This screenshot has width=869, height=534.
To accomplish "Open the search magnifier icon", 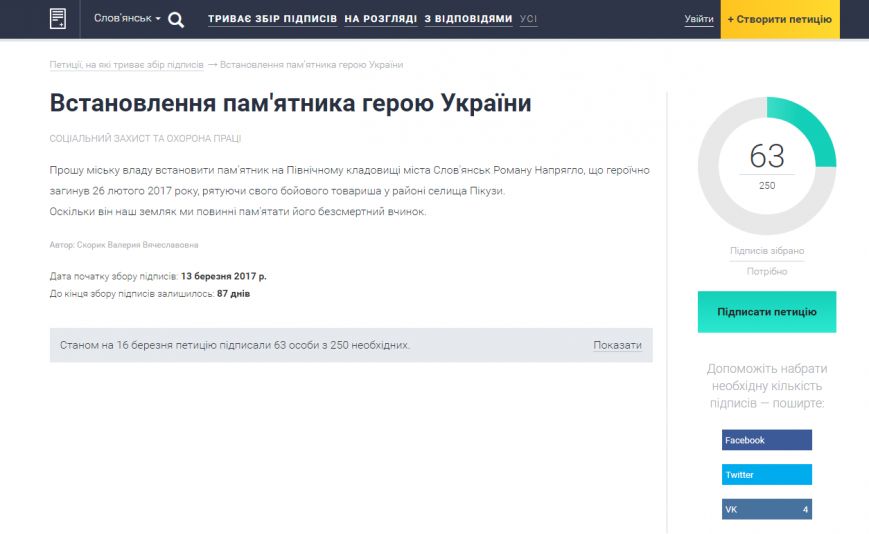I will tap(176, 20).
